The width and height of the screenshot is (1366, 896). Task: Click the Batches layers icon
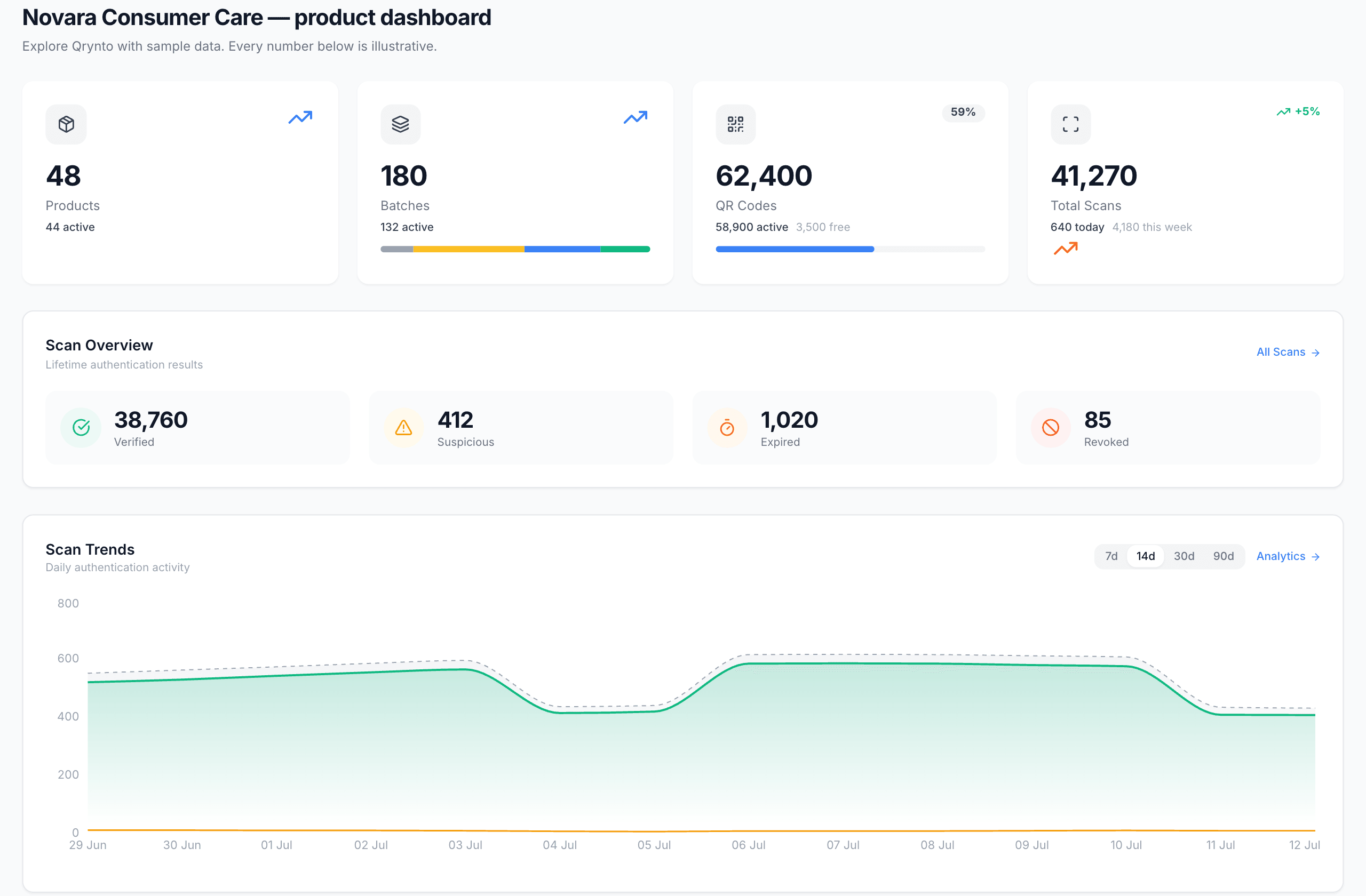(401, 124)
